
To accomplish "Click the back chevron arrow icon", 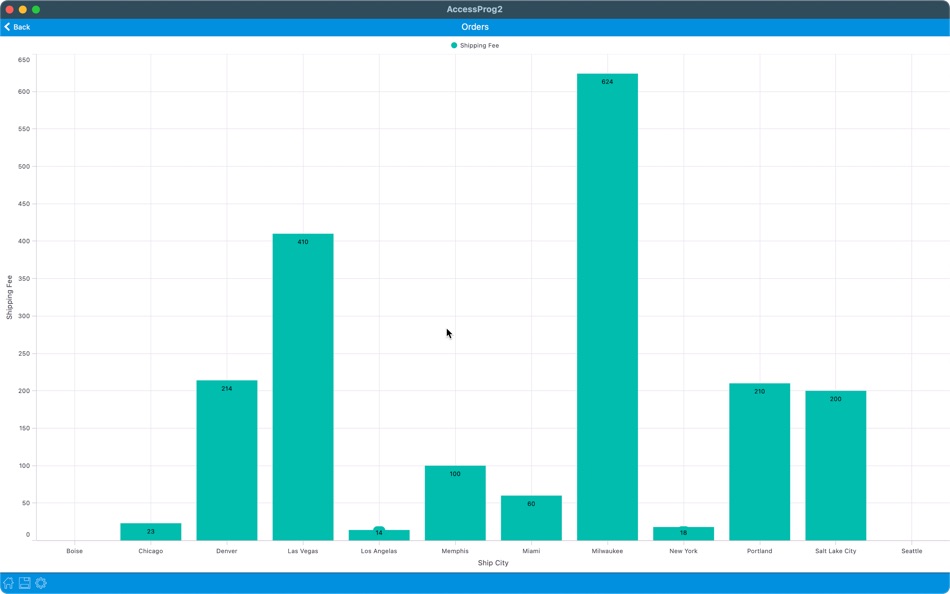I will [x=7, y=27].
